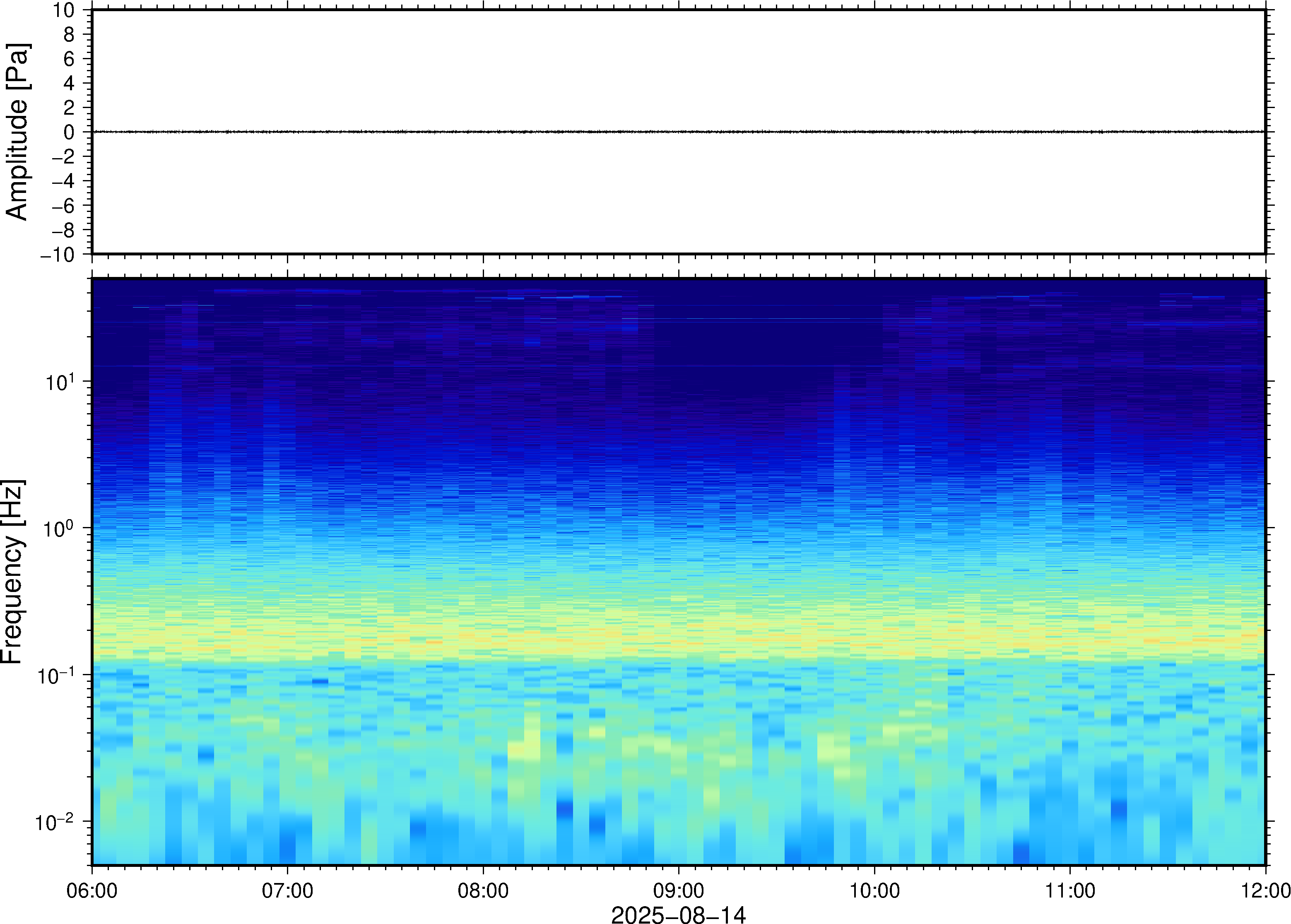1291x924 pixels.
Task: Click the amplitude value −2 tick label
Action: click(63, 156)
